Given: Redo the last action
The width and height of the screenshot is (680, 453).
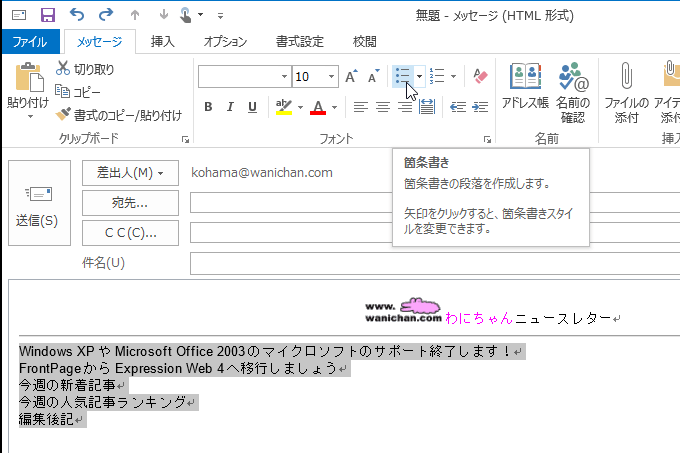Looking at the screenshot, I should 106,15.
